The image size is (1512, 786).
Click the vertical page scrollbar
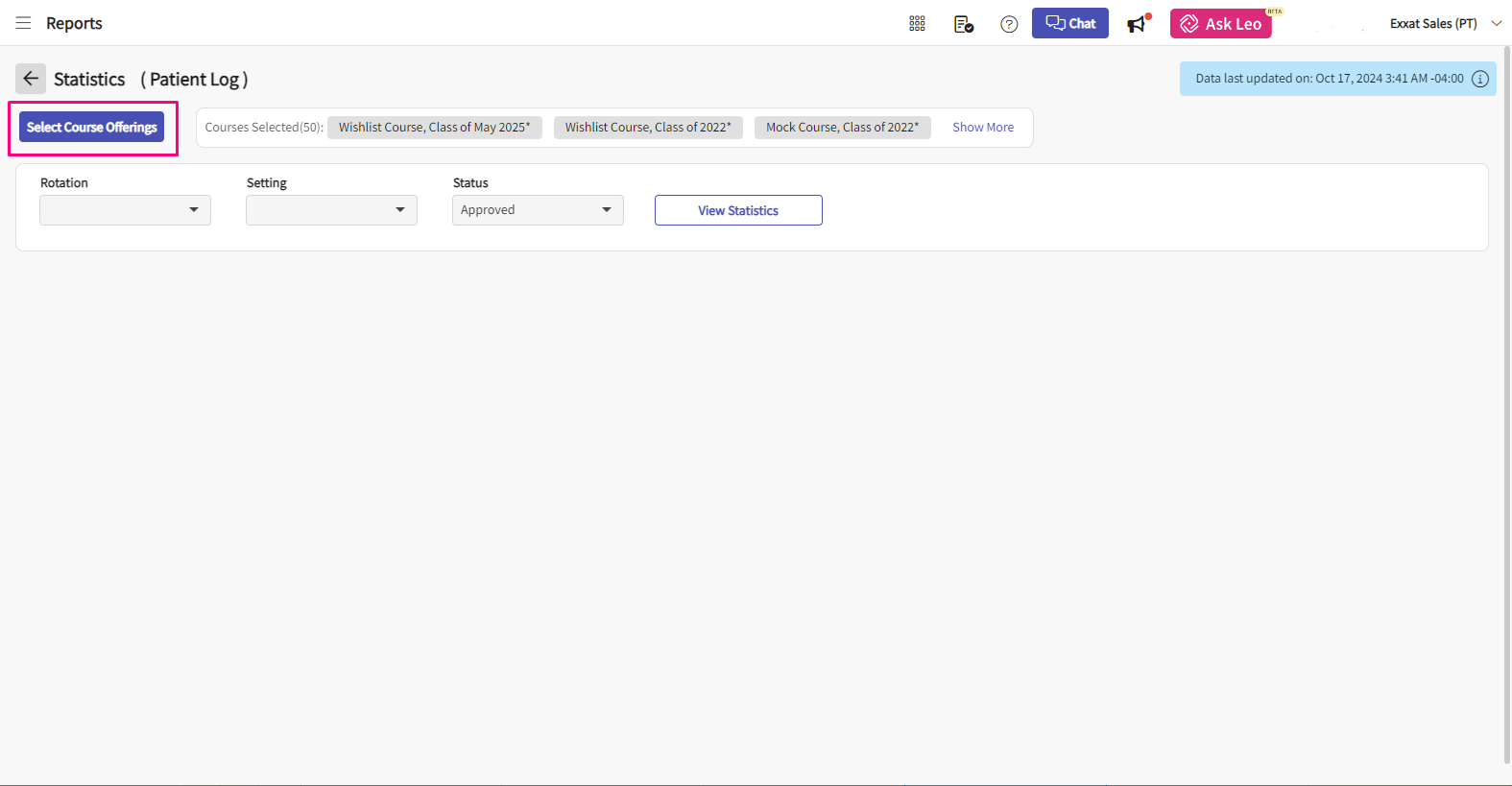[1505, 403]
